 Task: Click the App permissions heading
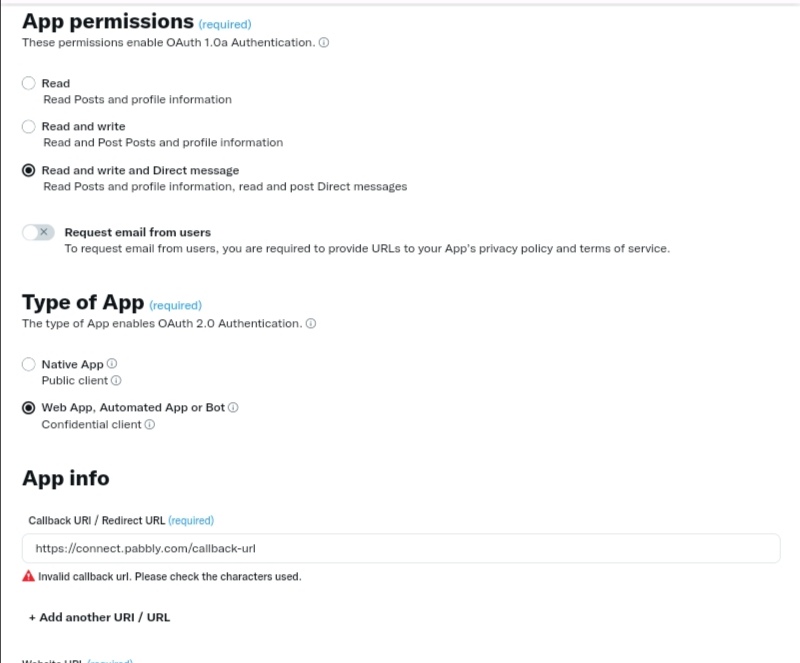tap(108, 21)
